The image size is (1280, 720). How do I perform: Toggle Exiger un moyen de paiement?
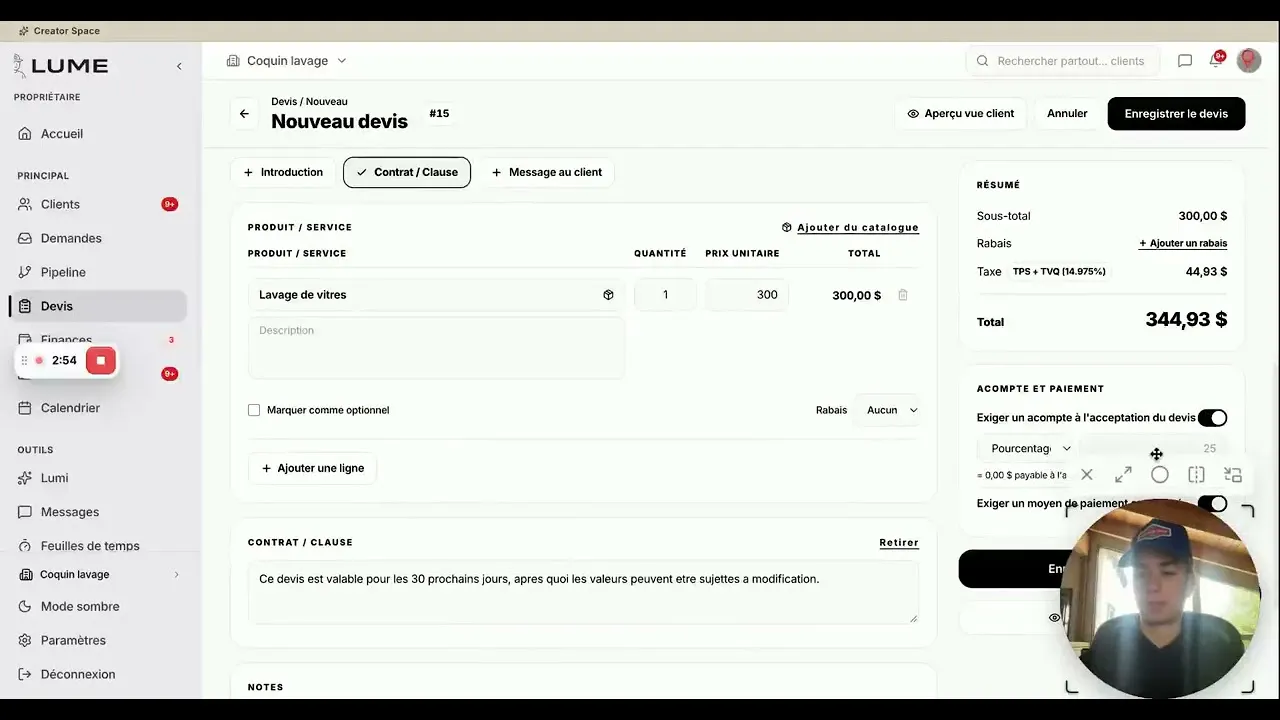point(1212,503)
